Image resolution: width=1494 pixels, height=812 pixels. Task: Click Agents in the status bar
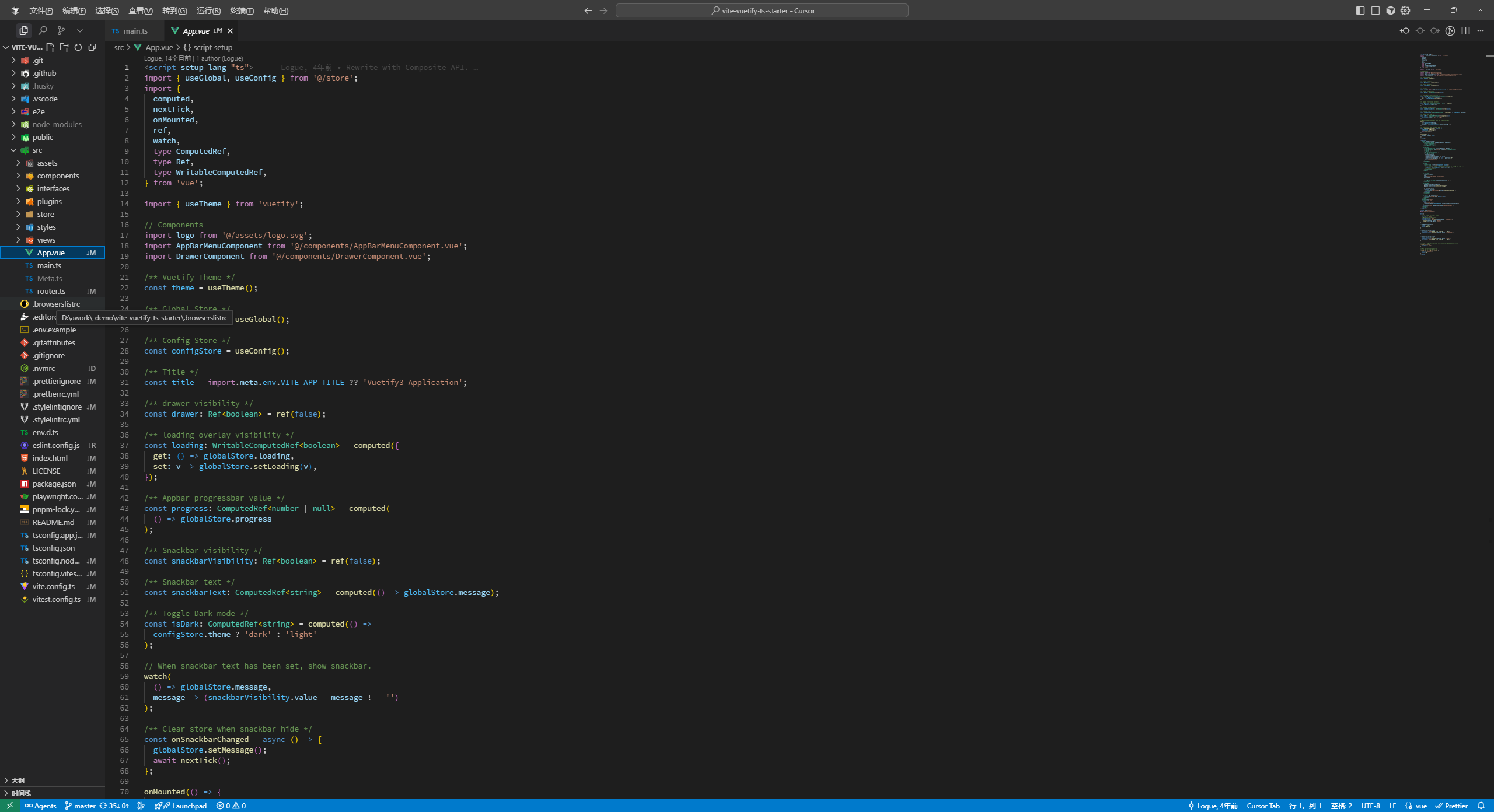pyautogui.click(x=40, y=806)
